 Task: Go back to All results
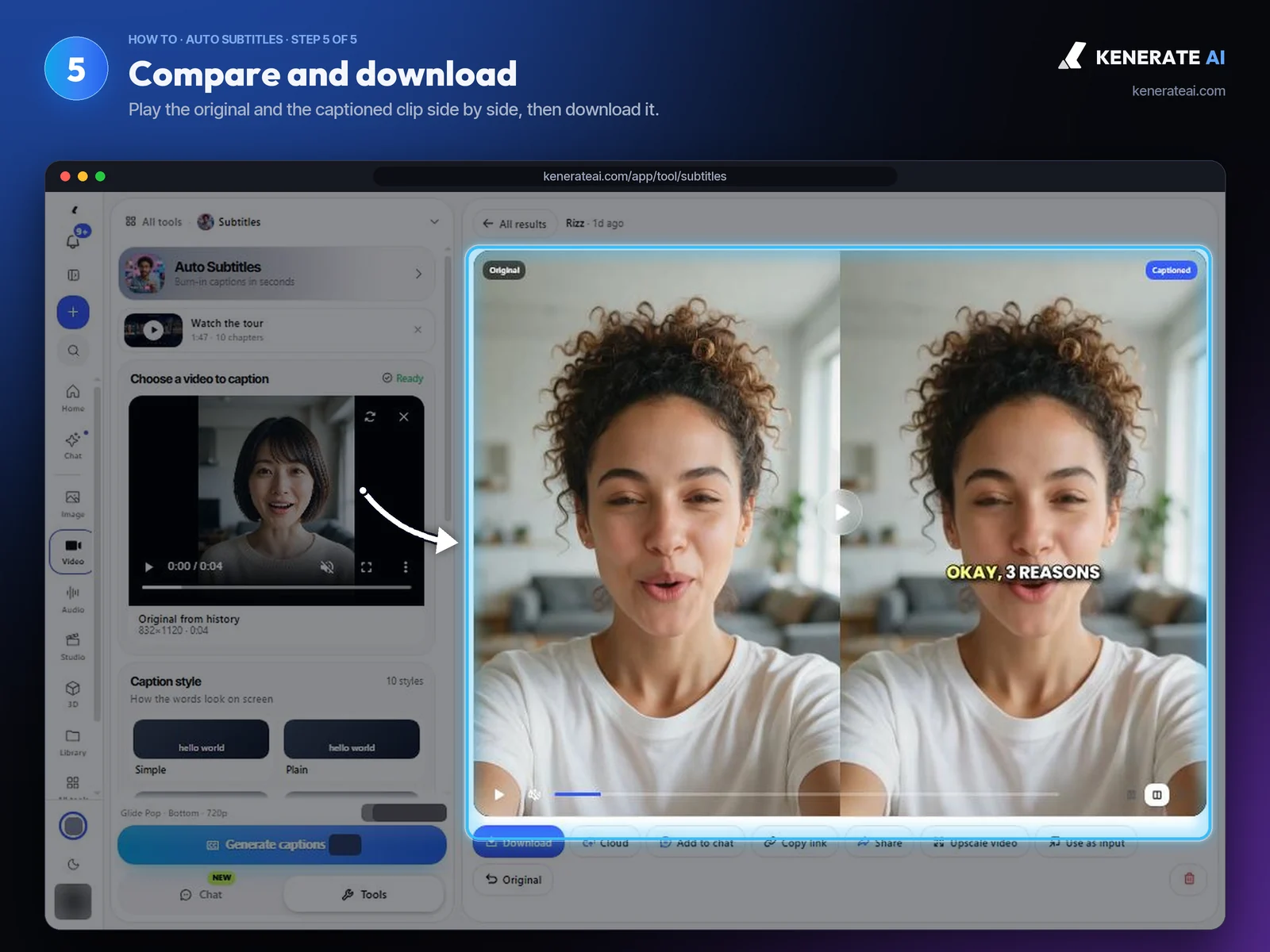pos(514,224)
